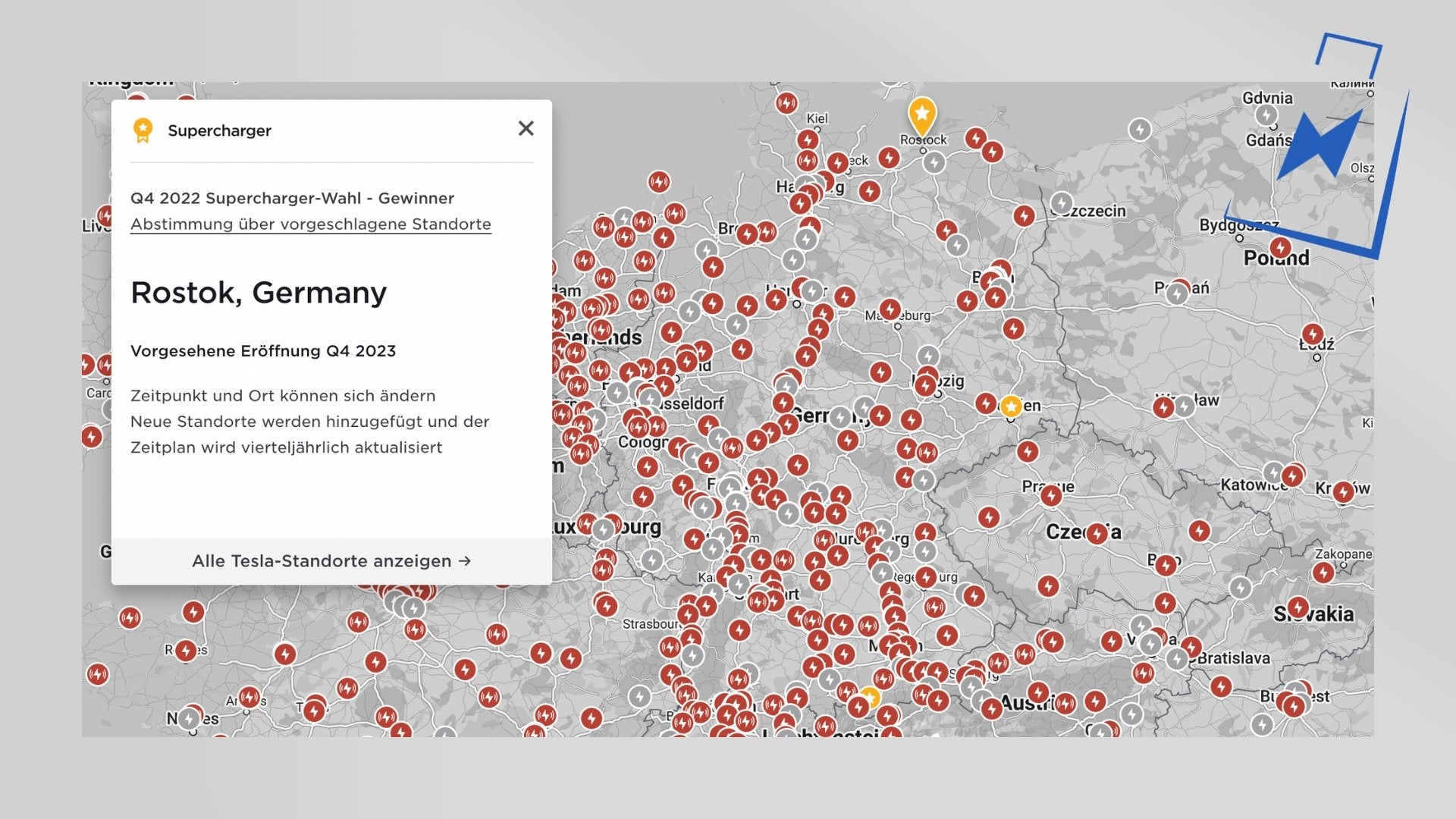
Task: Click the red Supercharger pin at Magdeburg
Action: coord(890,309)
